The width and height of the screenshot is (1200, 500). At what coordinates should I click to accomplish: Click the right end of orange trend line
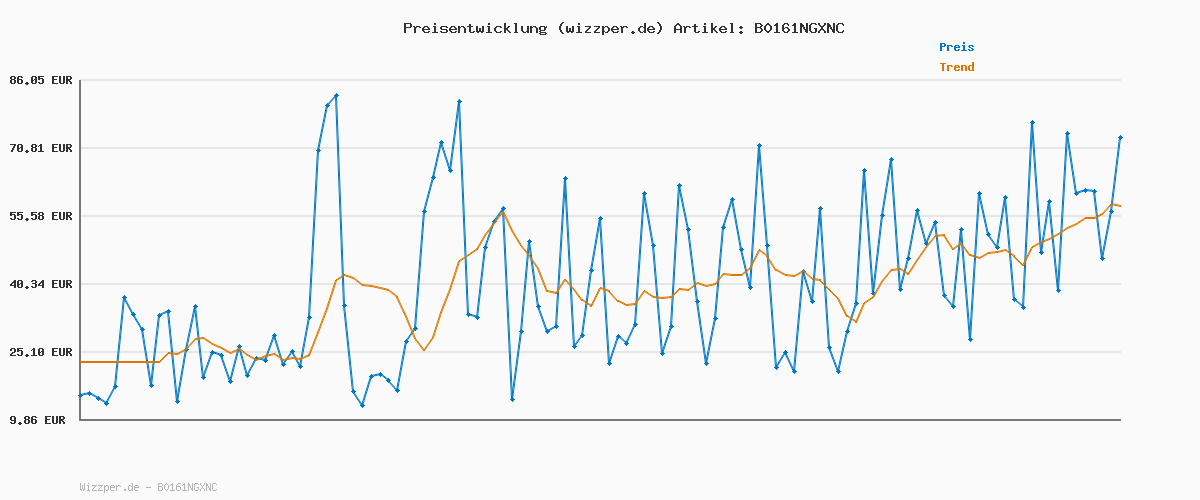[1120, 206]
